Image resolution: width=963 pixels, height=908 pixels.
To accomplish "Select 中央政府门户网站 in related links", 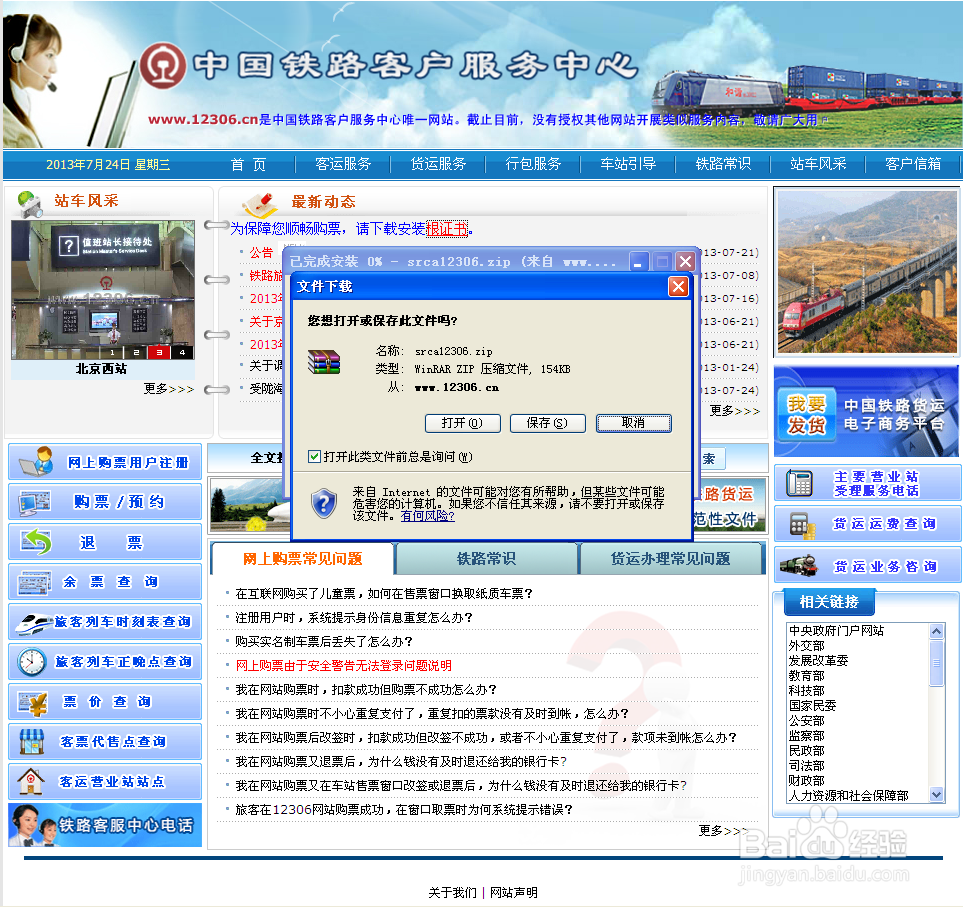I will (836, 631).
